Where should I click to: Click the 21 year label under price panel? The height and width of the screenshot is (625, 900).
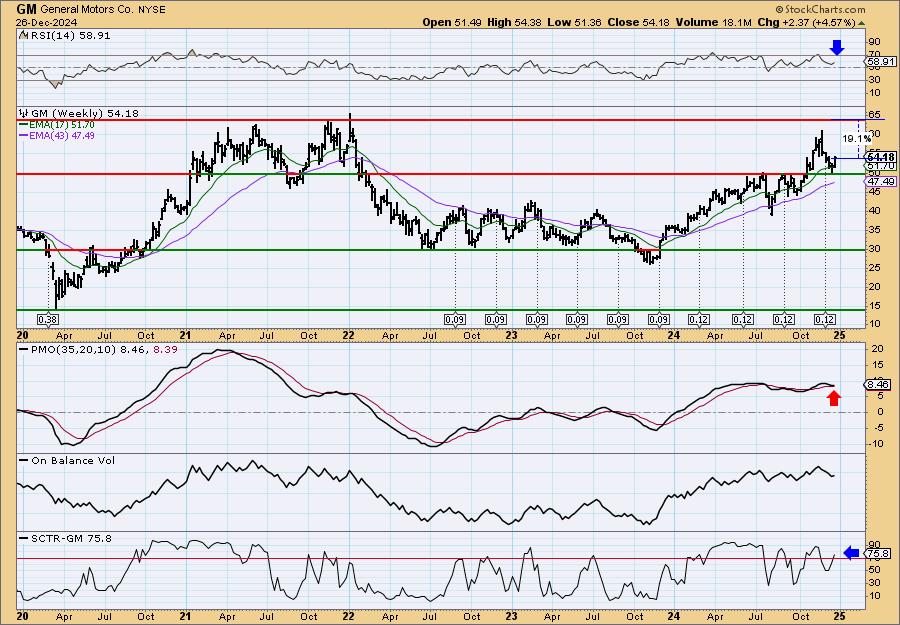coord(185,335)
